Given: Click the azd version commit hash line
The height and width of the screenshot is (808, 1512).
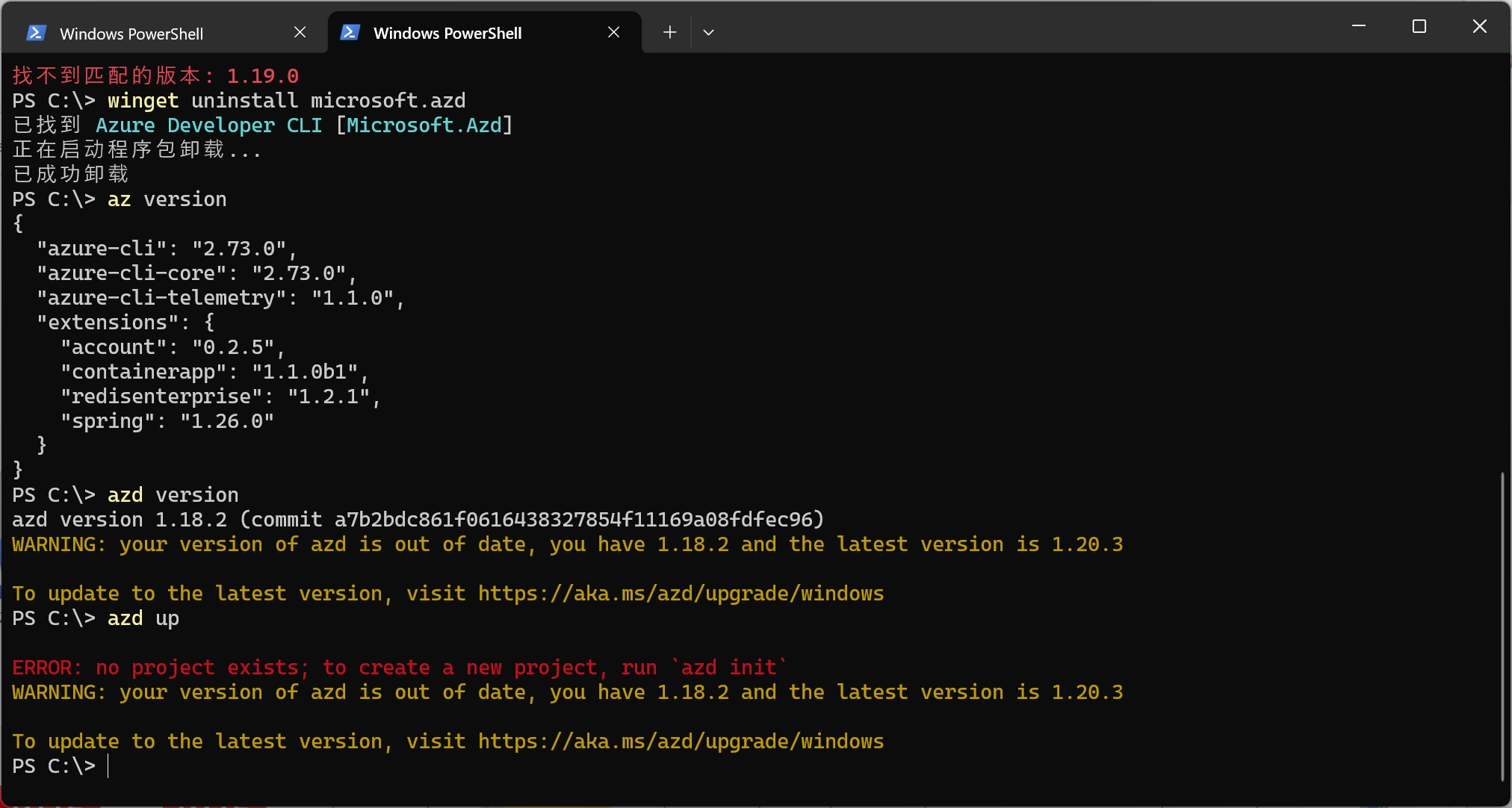Looking at the screenshot, I should click(x=417, y=520).
